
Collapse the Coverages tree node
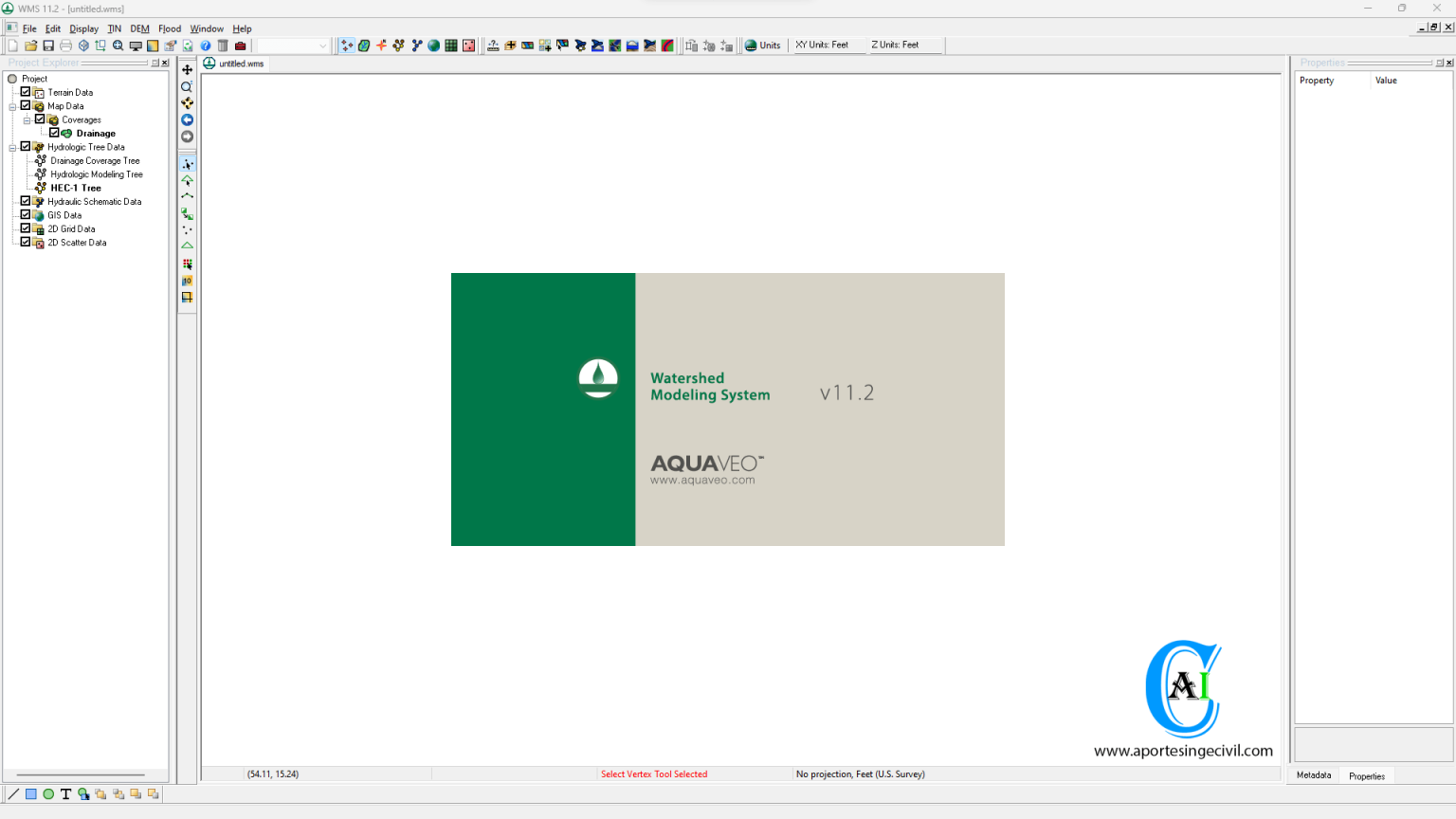point(27,120)
